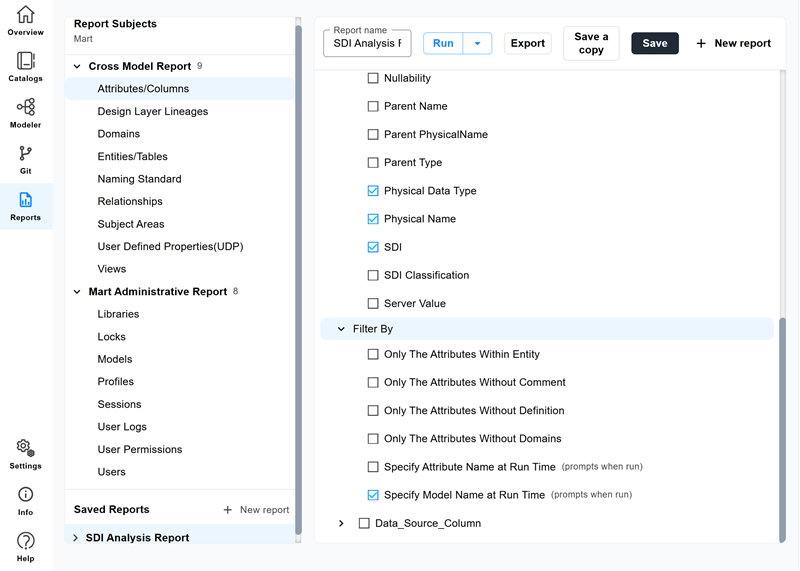Check the Data_Source_Column checkbox

(364, 523)
